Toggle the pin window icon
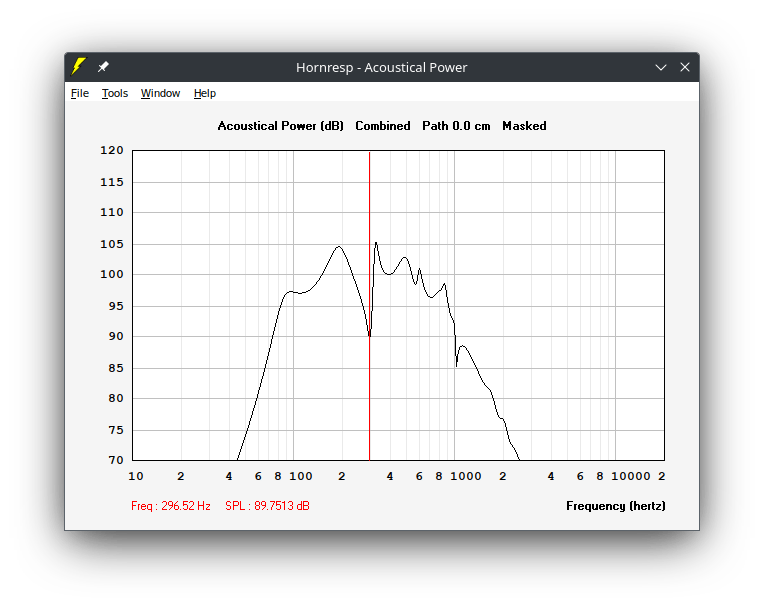Viewport: 764px width, 607px height. click(103, 67)
